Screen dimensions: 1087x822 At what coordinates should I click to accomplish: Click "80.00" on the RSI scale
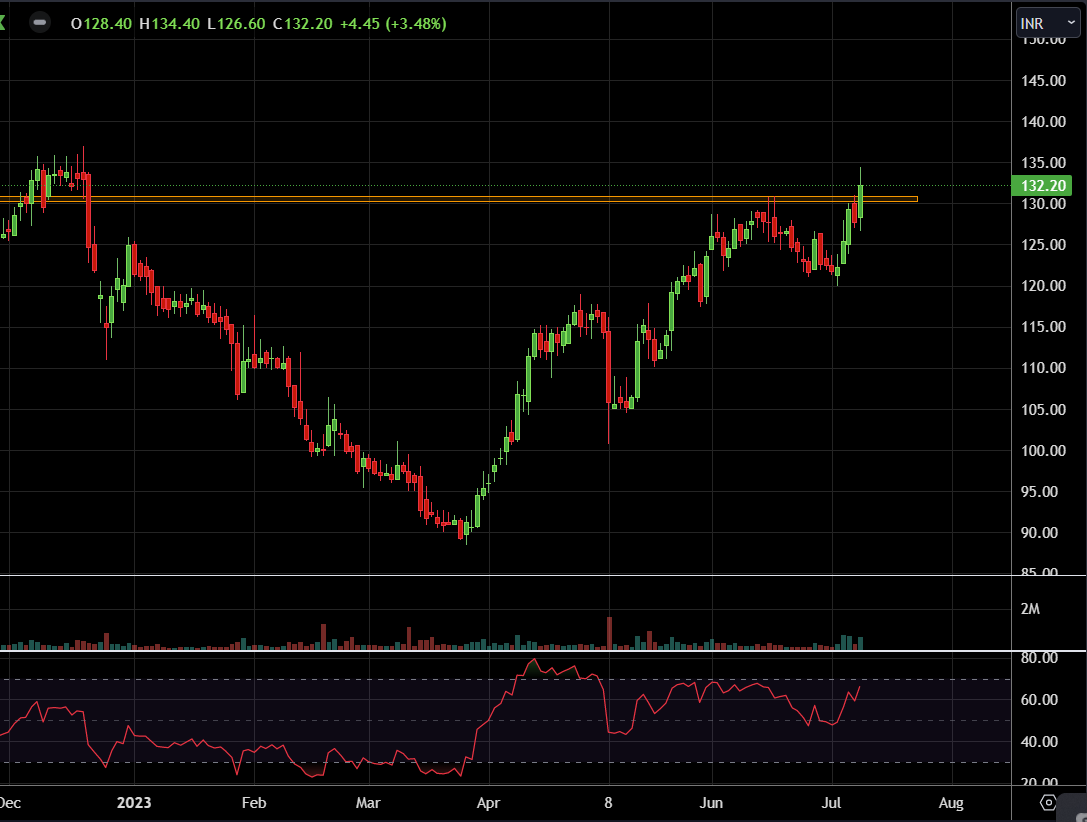pyautogui.click(x=1039, y=658)
